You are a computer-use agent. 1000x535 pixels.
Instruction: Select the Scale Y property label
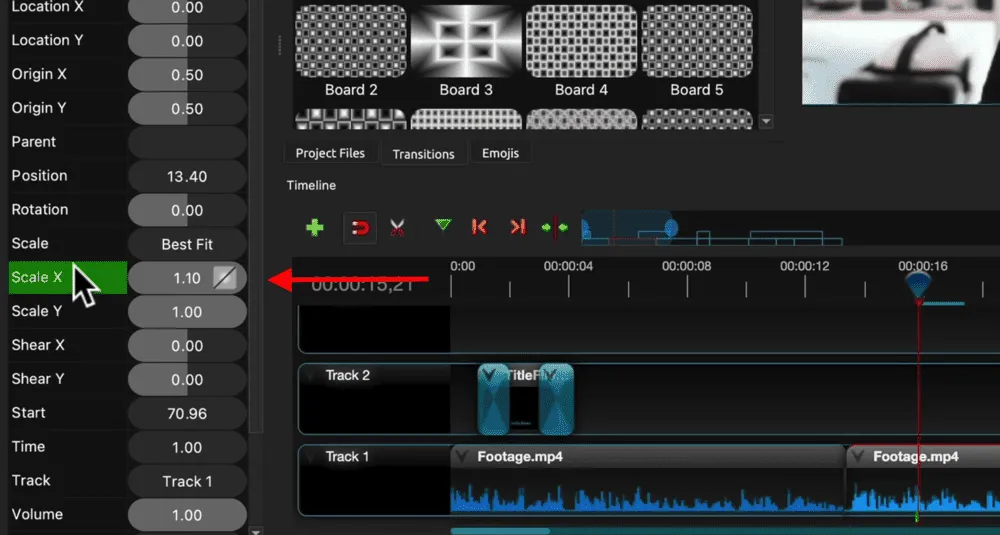click(x=37, y=311)
